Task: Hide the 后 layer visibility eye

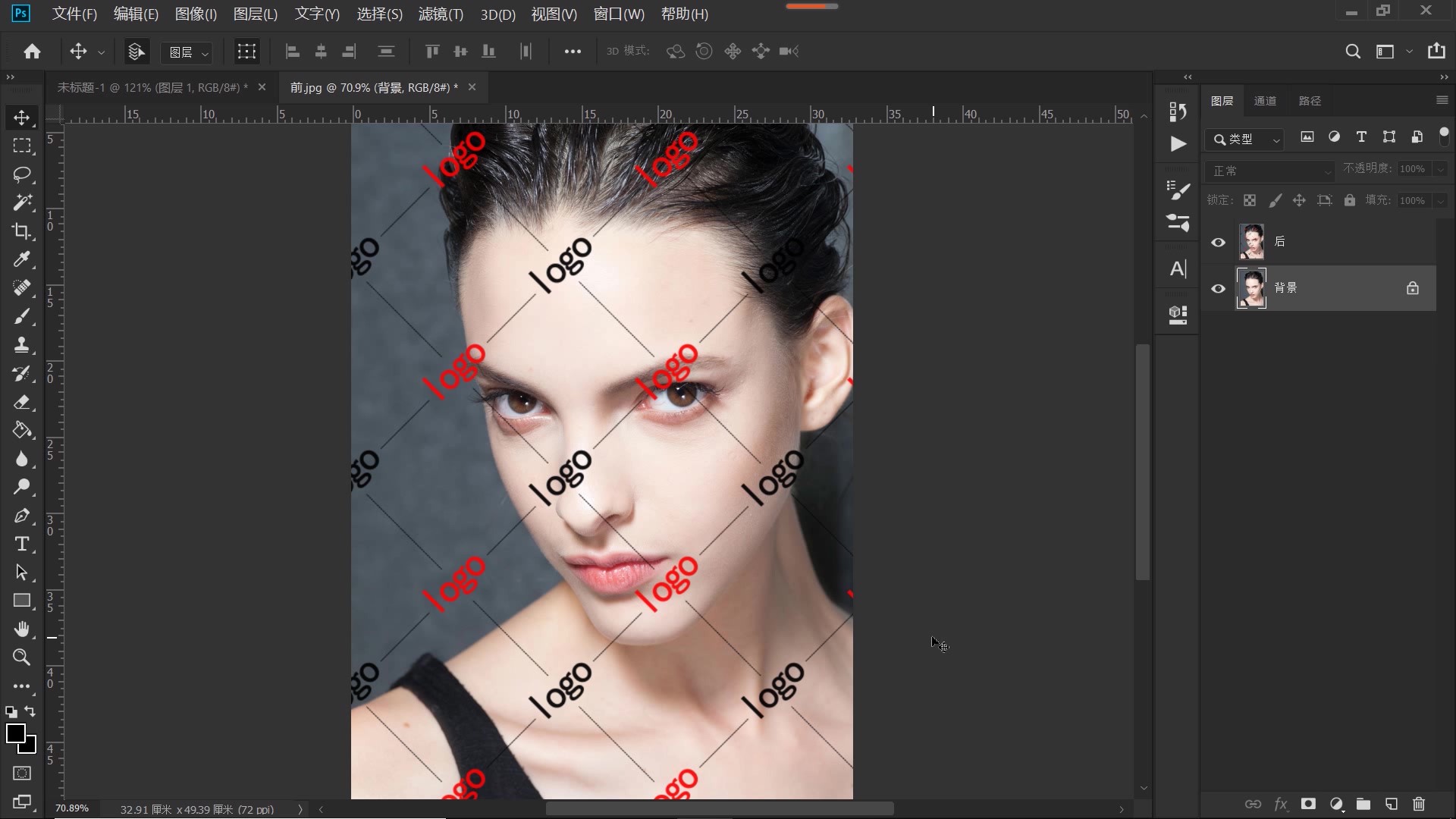Action: tap(1218, 243)
